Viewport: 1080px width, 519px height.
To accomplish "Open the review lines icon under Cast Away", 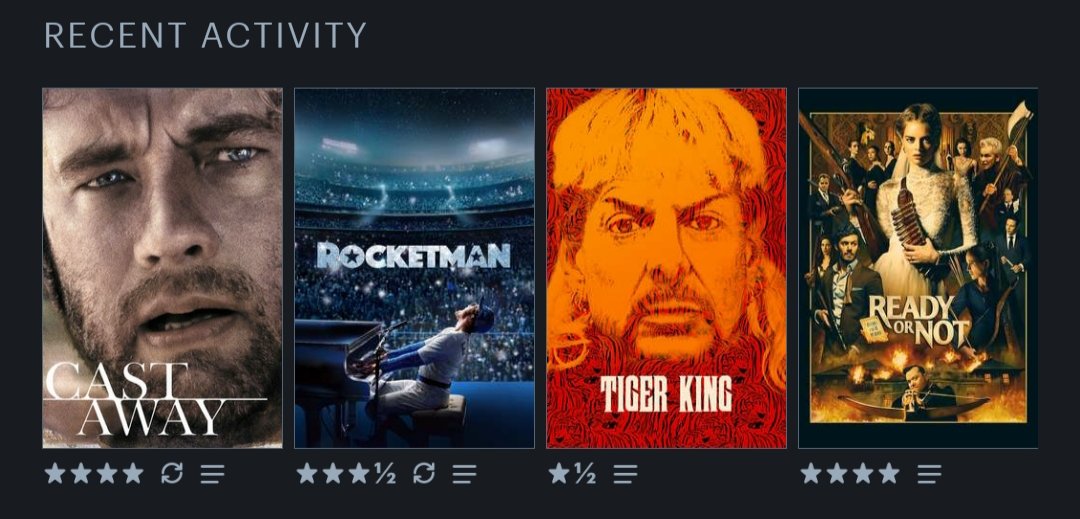I will point(213,474).
